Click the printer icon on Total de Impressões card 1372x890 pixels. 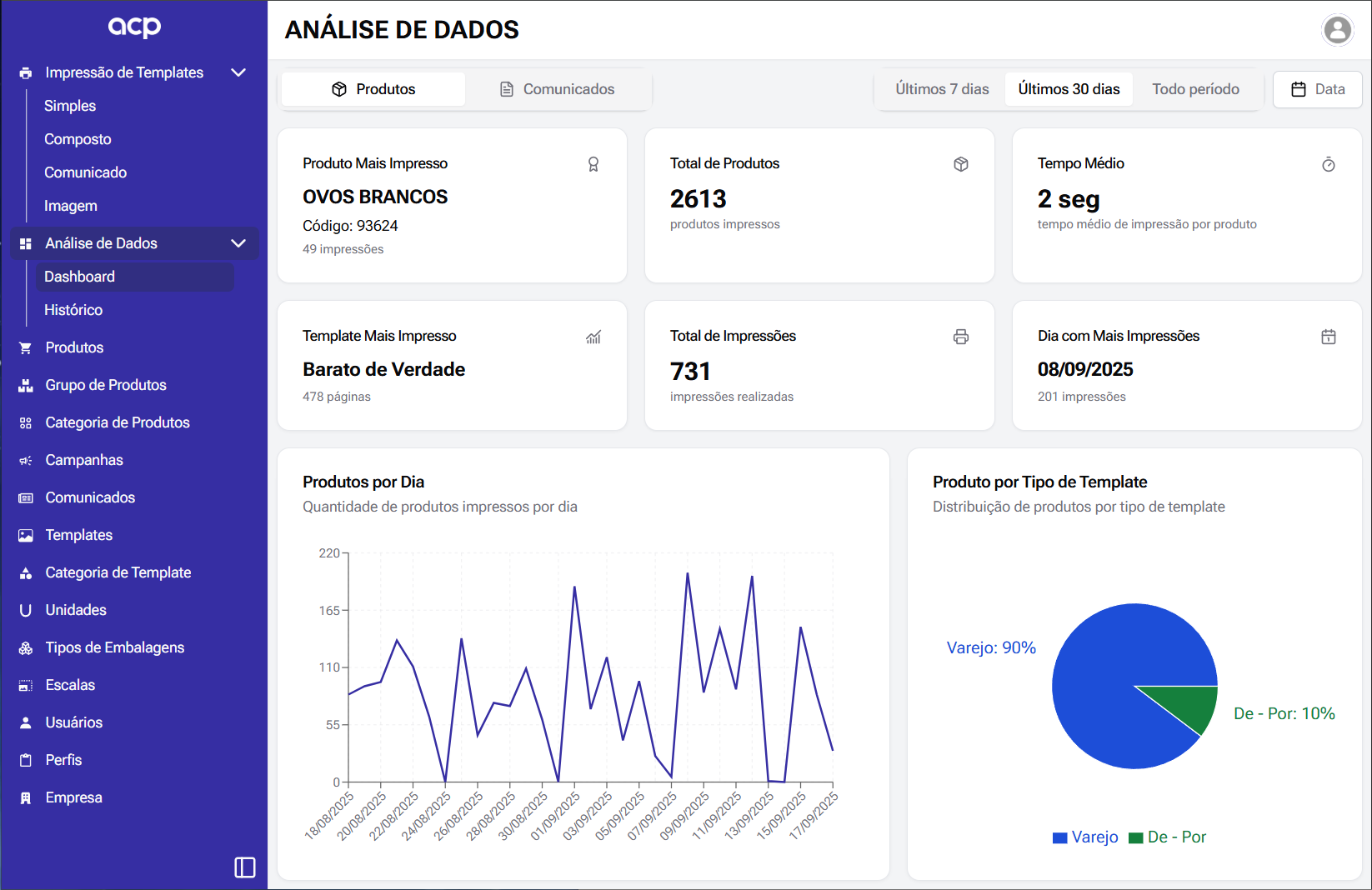pyautogui.click(x=961, y=337)
